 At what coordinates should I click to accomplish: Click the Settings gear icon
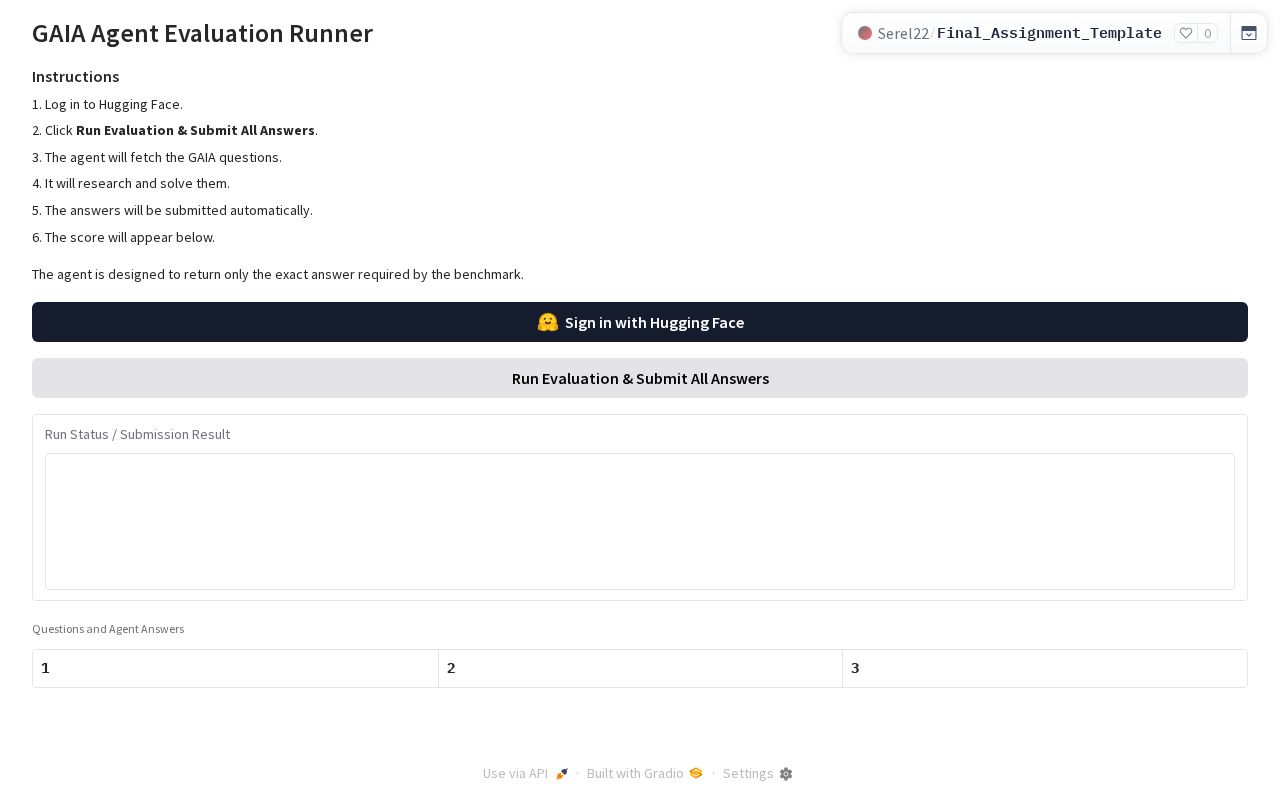click(786, 774)
